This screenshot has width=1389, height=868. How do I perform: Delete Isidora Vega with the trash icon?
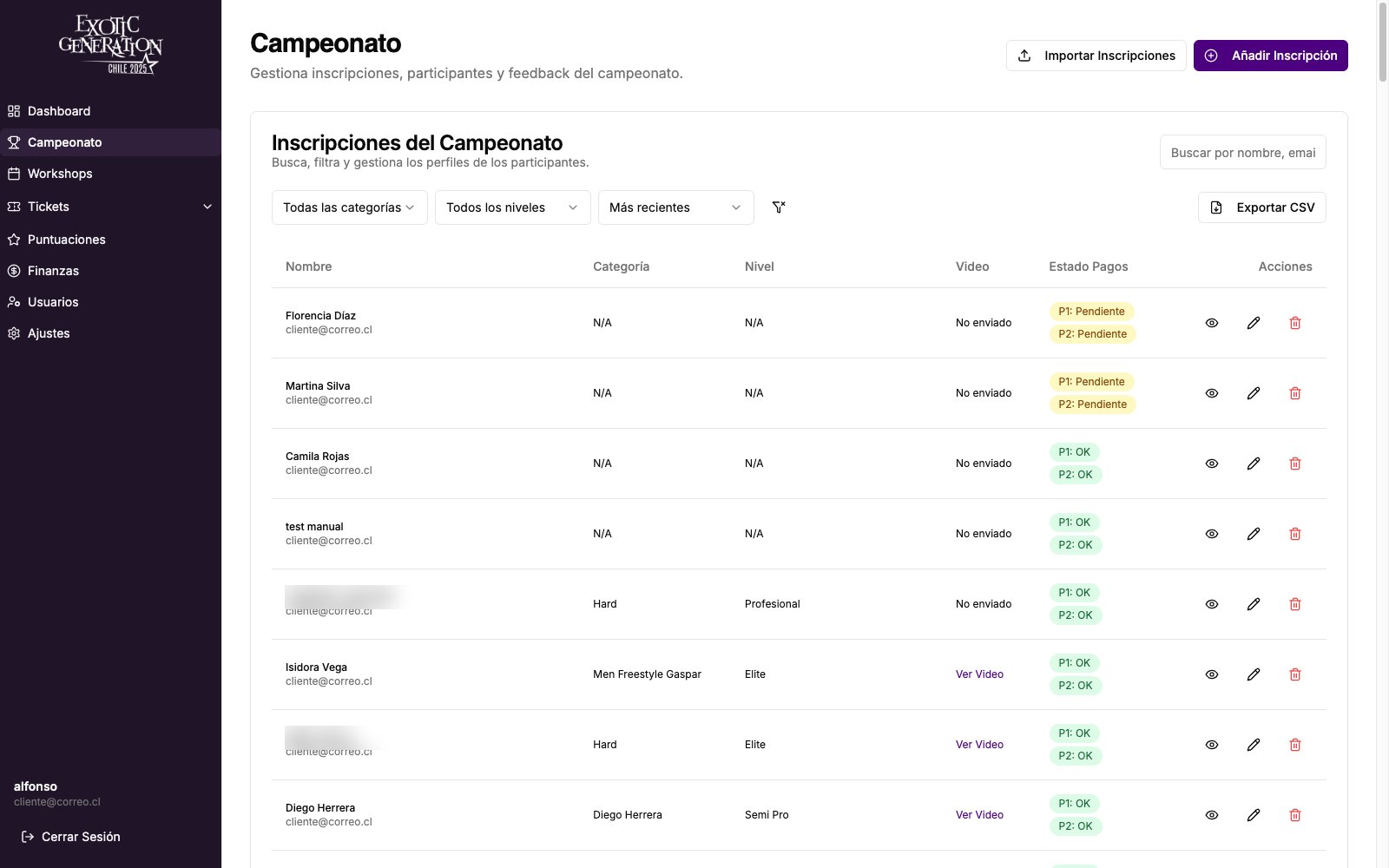coord(1295,674)
